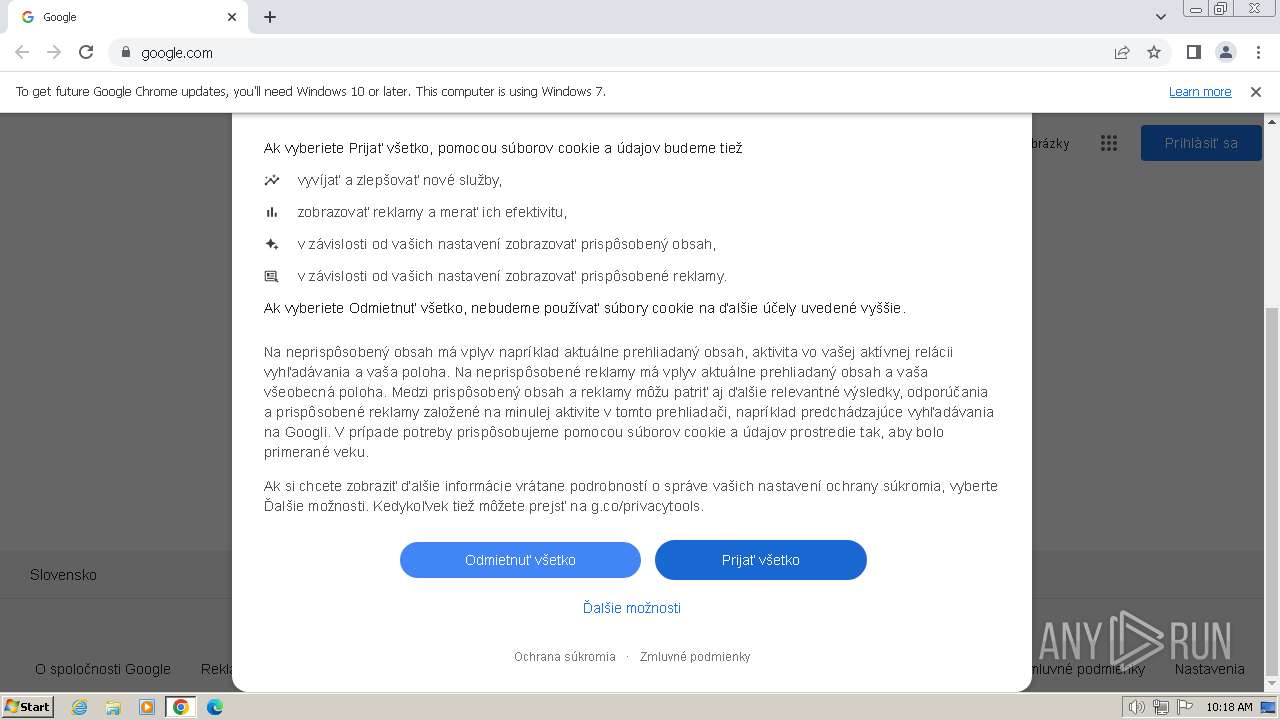Open the tab search chevron
This screenshot has width=1280, height=720.
coord(1160,17)
